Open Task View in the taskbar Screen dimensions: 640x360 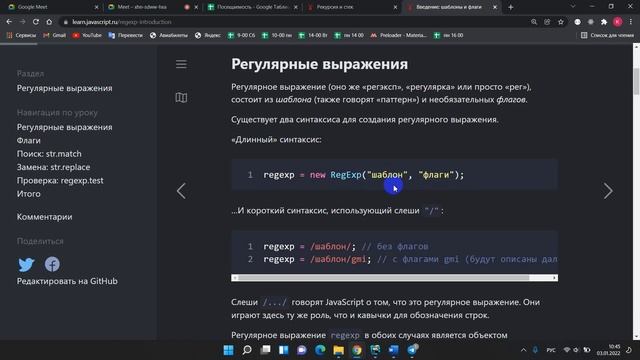click(x=265, y=350)
